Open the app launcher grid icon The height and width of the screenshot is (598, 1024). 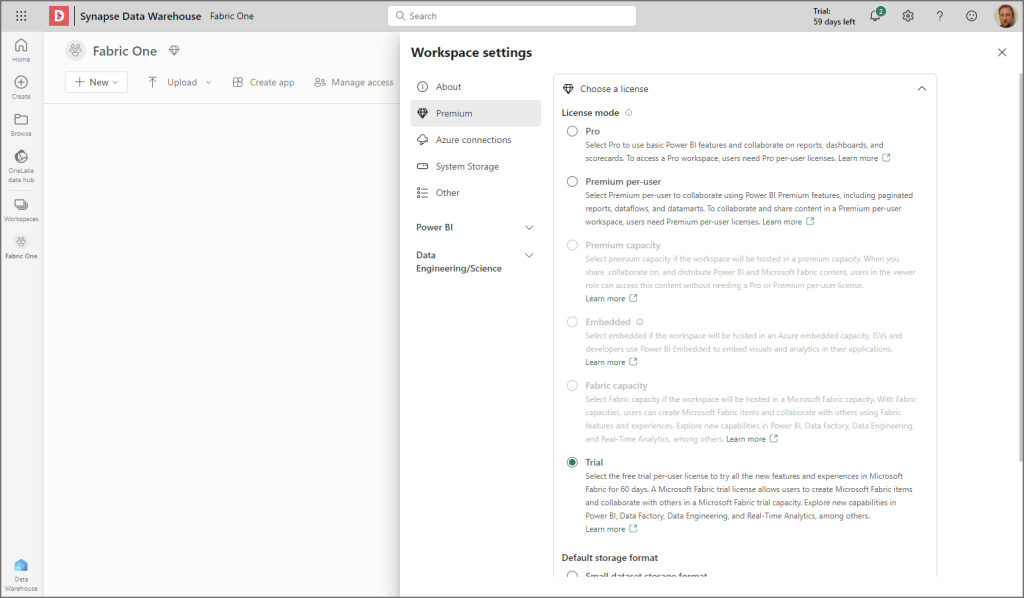[21, 16]
